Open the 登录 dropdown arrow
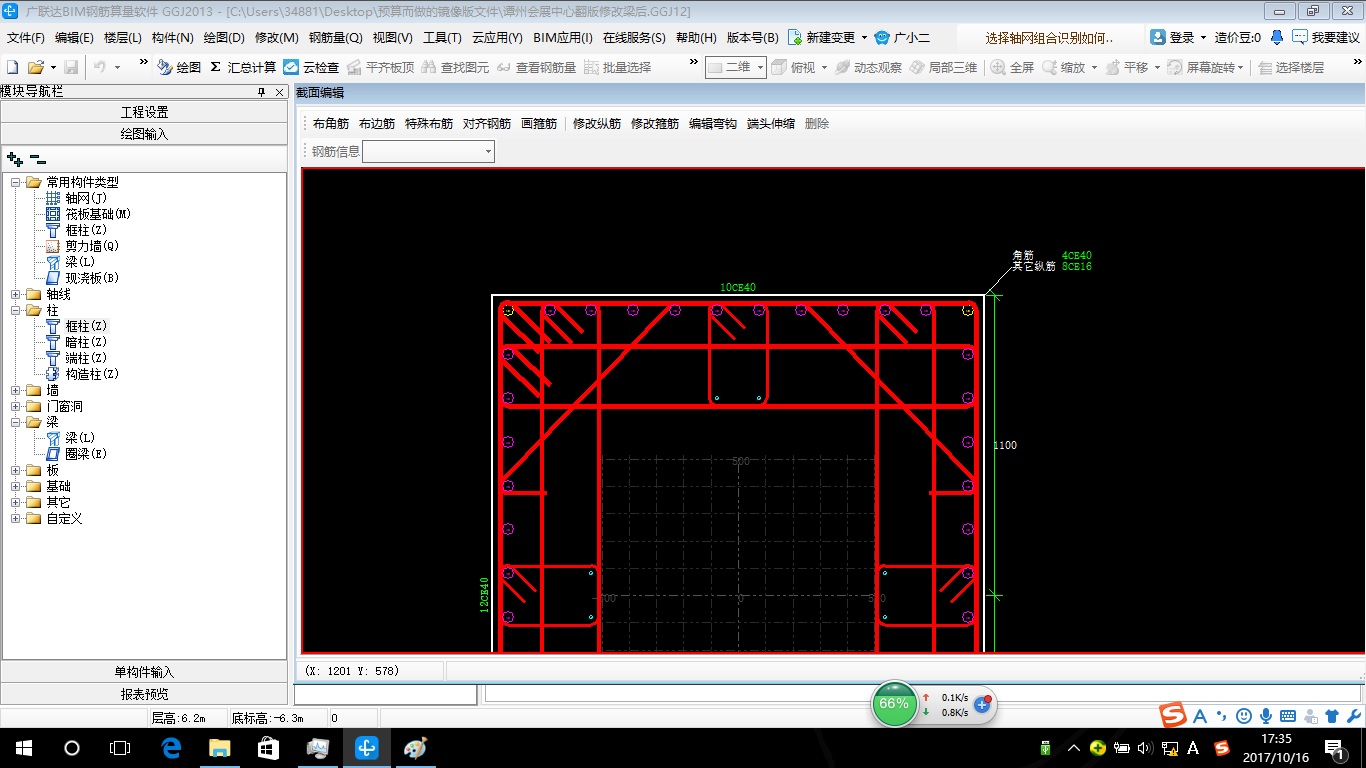 click(1203, 37)
